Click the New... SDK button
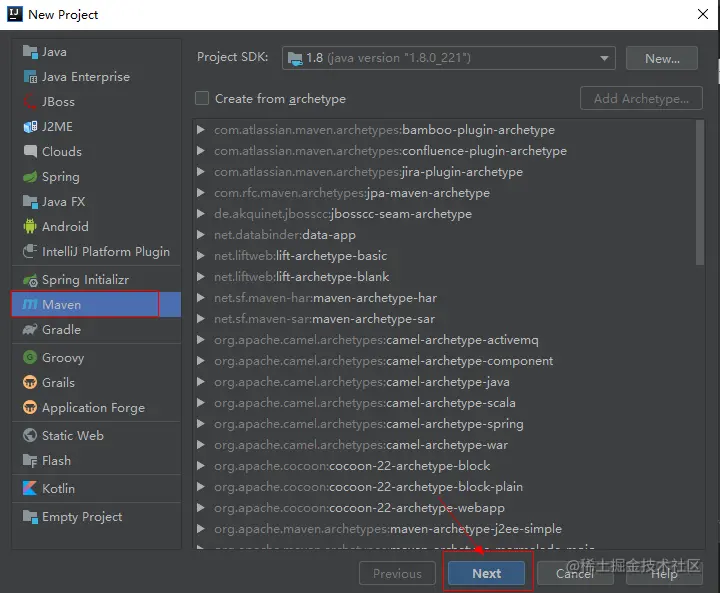The height and width of the screenshot is (593, 720). (x=662, y=58)
